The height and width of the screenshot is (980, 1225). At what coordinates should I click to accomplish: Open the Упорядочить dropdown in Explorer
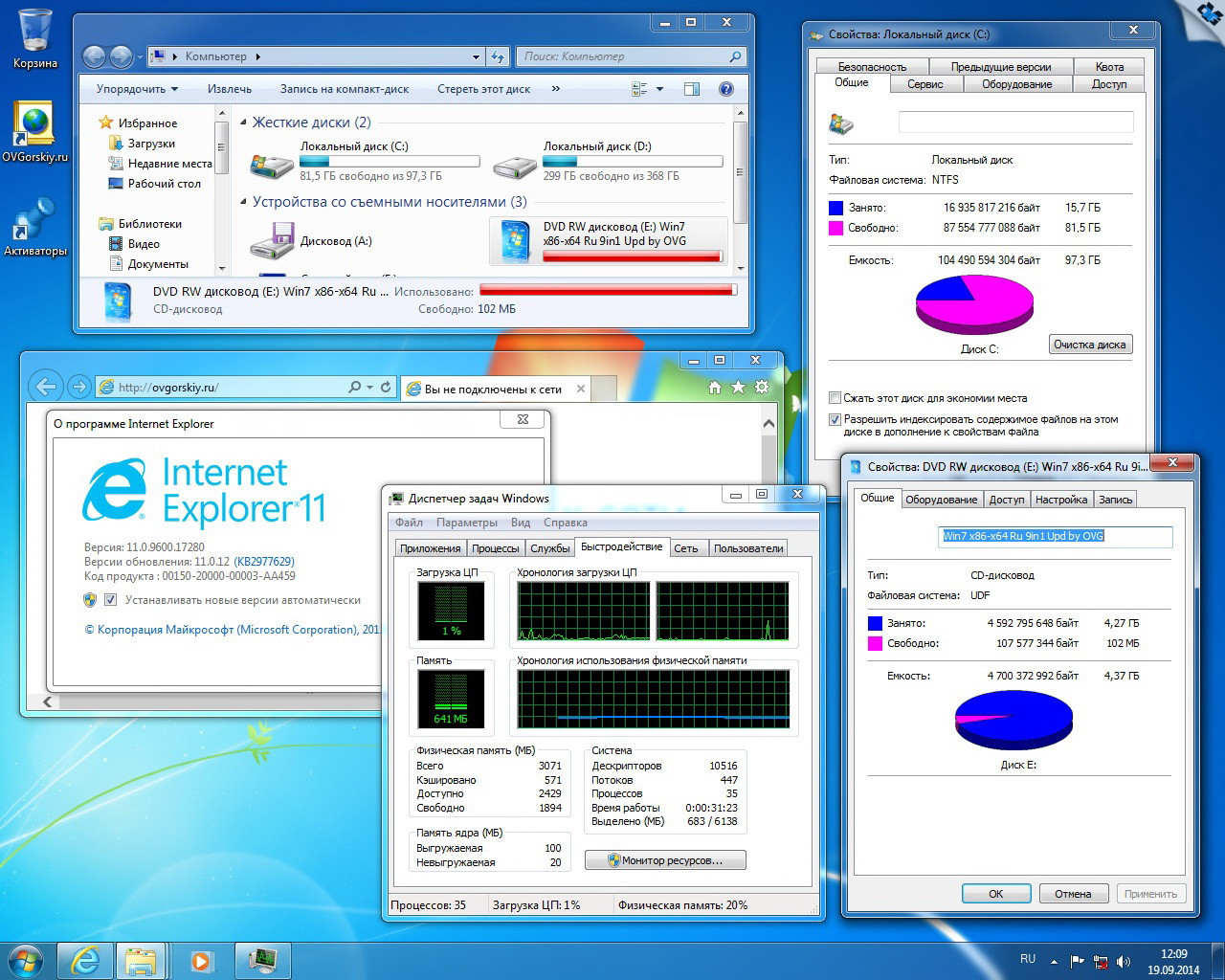pos(137,89)
